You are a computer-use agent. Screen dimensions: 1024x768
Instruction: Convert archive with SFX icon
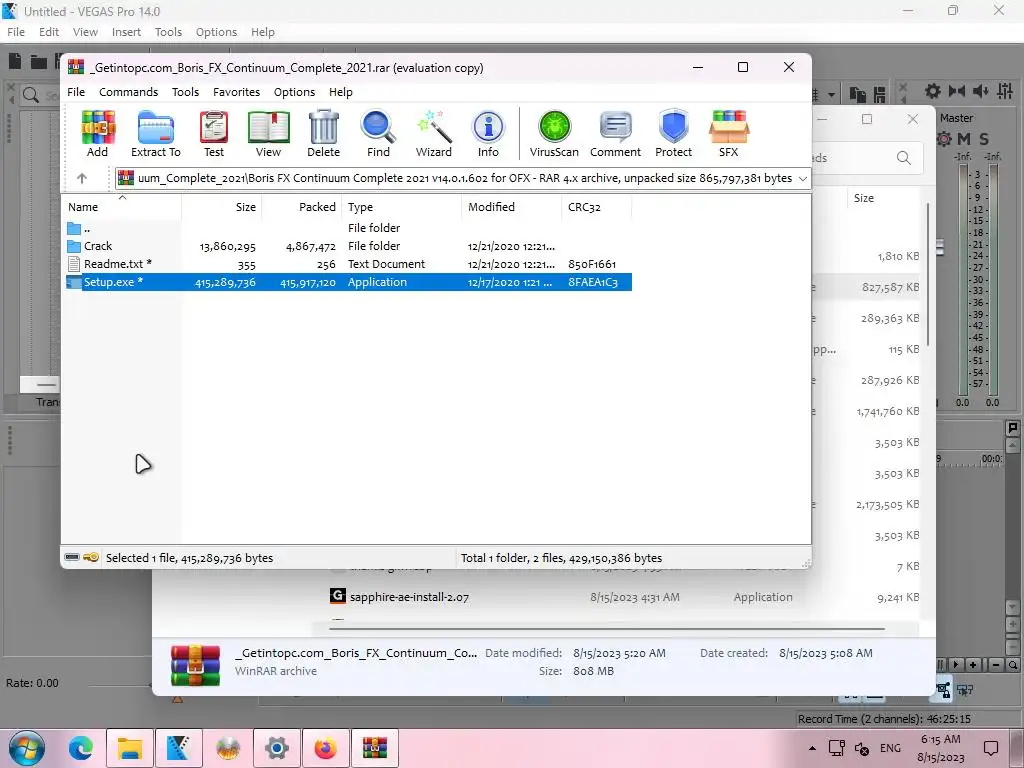point(728,134)
